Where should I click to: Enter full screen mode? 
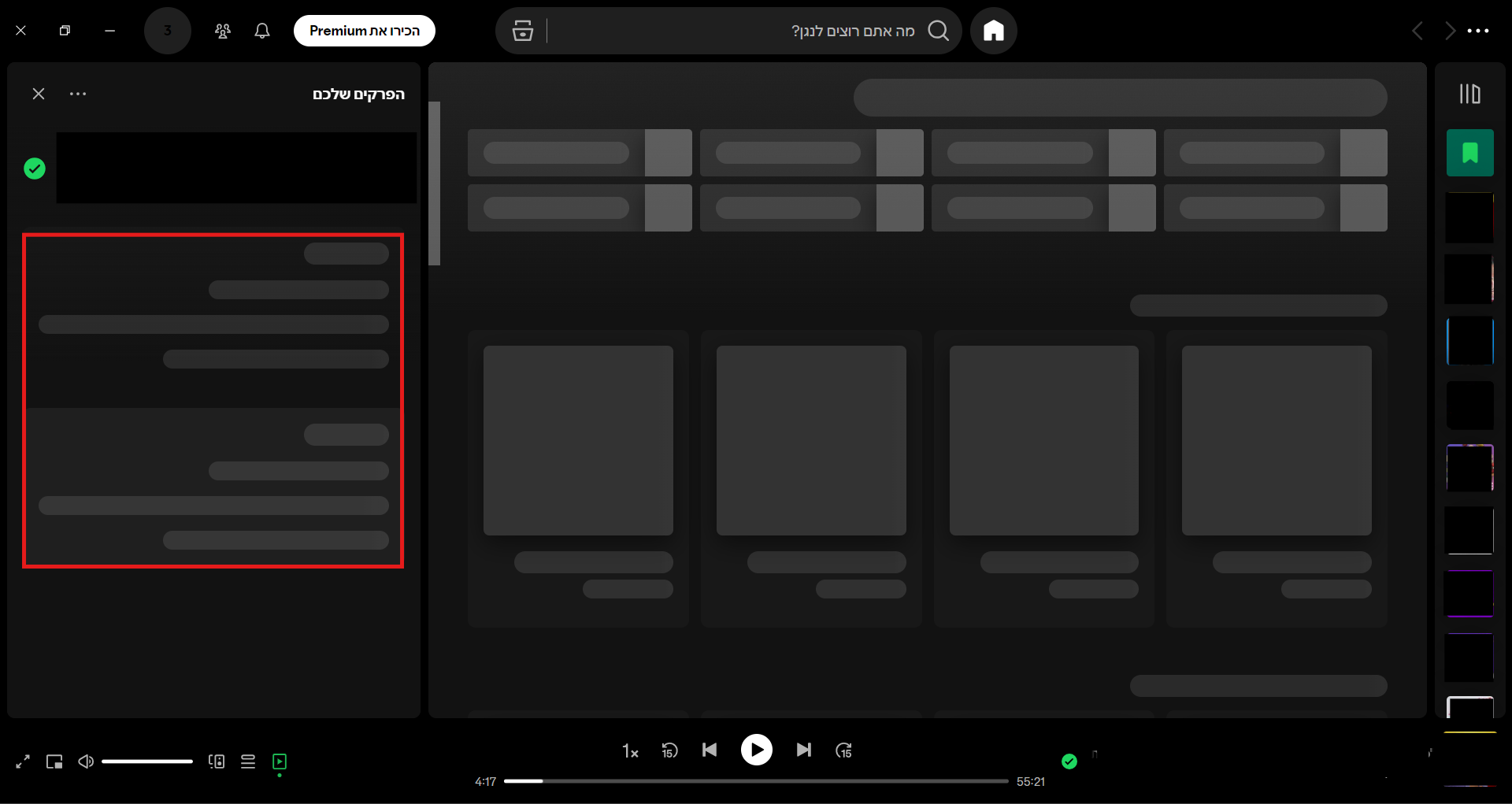click(23, 761)
